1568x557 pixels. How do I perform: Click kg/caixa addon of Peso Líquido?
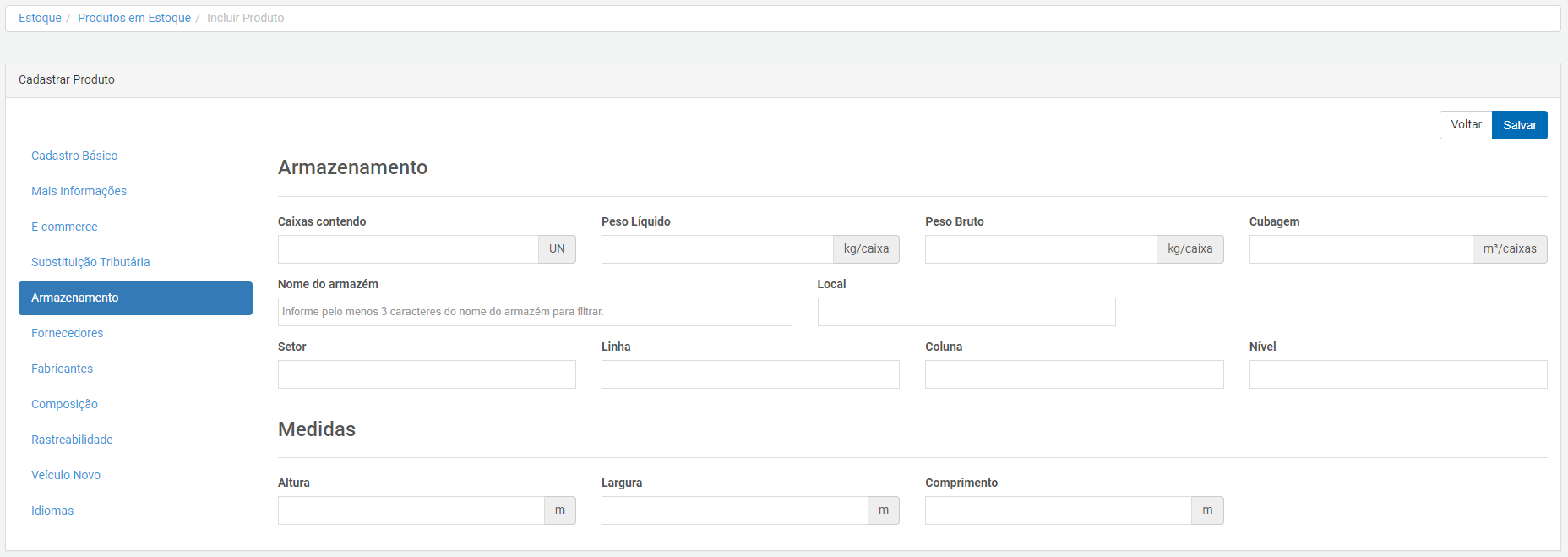pos(866,249)
